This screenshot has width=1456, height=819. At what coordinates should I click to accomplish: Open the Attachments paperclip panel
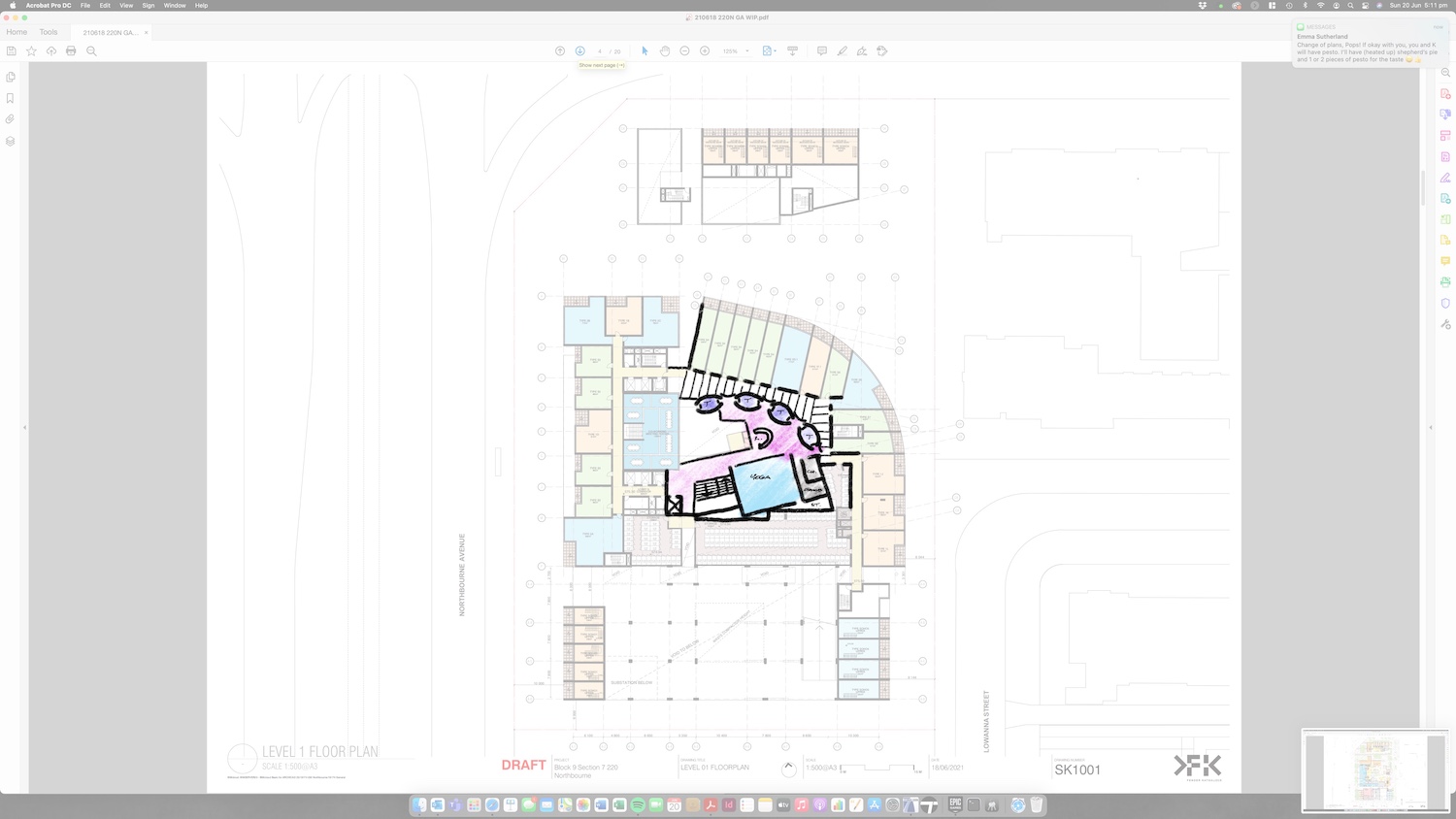click(11, 119)
